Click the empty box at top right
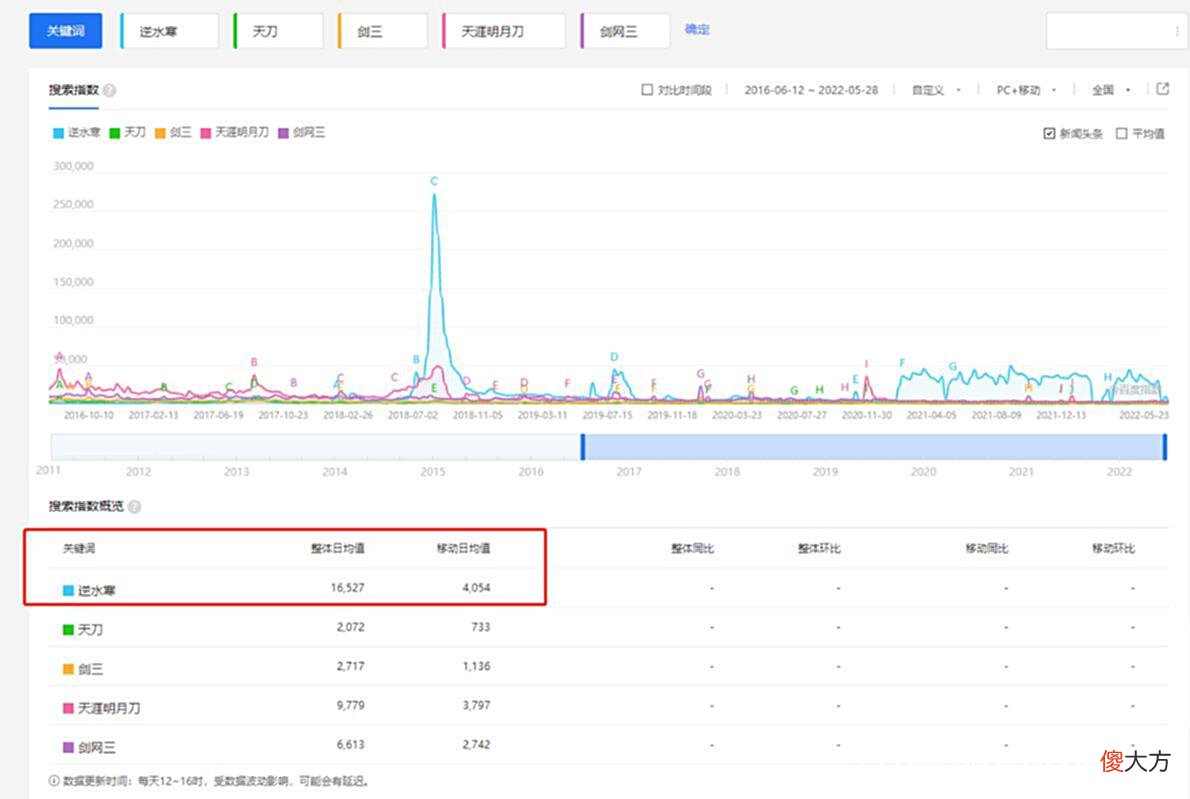This screenshot has height=799, width=1190. (x=1116, y=31)
